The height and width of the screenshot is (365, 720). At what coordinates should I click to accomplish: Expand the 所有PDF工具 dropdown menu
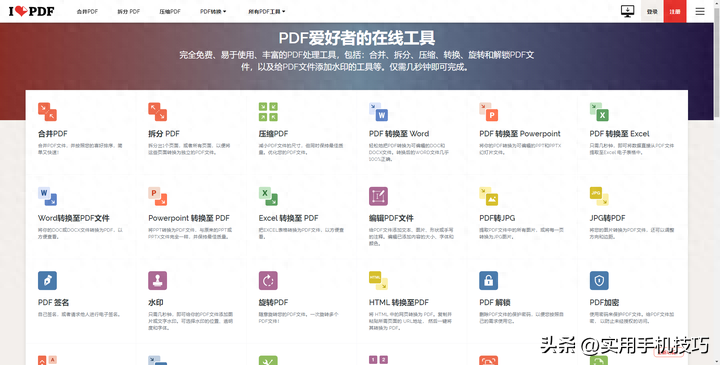[x=267, y=11]
